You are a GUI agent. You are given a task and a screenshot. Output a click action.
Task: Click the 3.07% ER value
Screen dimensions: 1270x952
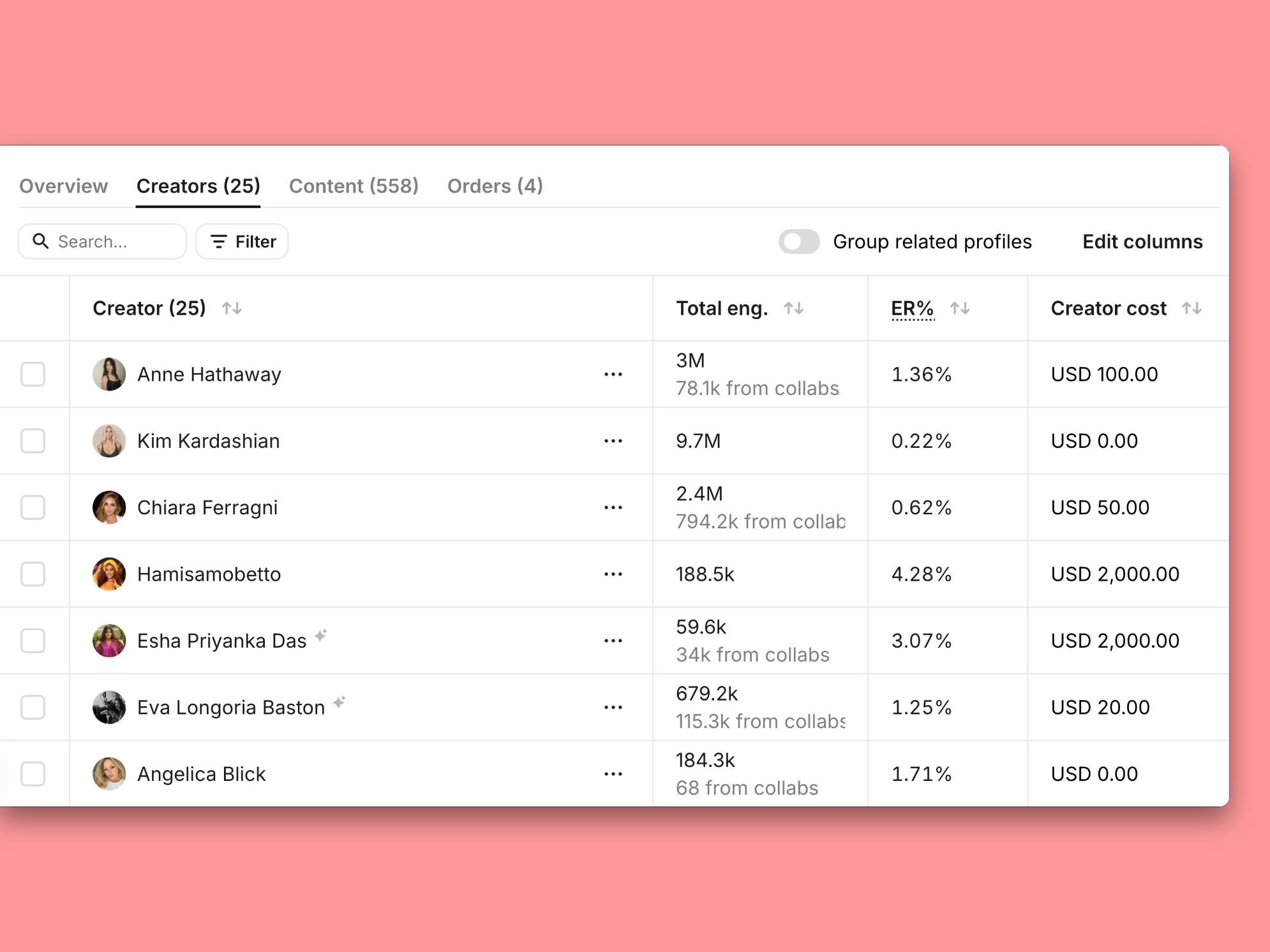[922, 641]
